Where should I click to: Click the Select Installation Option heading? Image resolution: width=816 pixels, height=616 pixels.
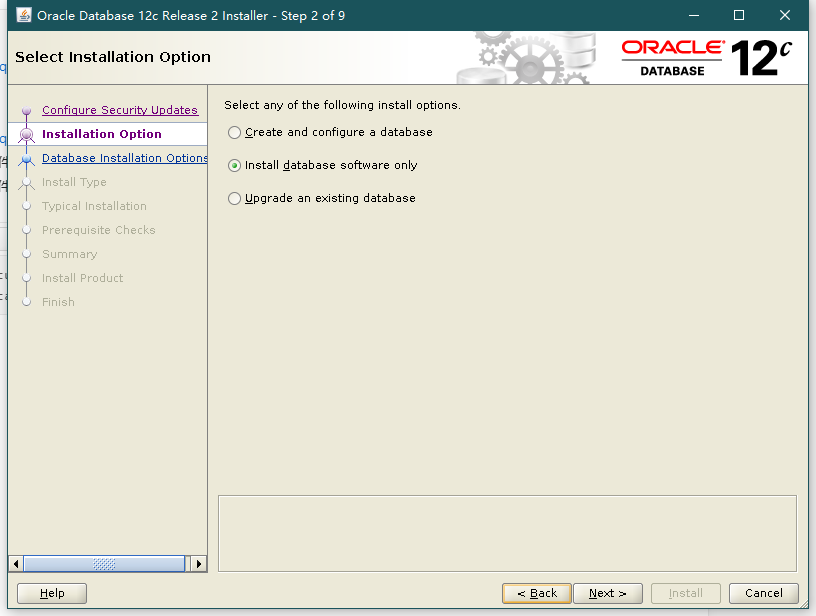point(113,57)
